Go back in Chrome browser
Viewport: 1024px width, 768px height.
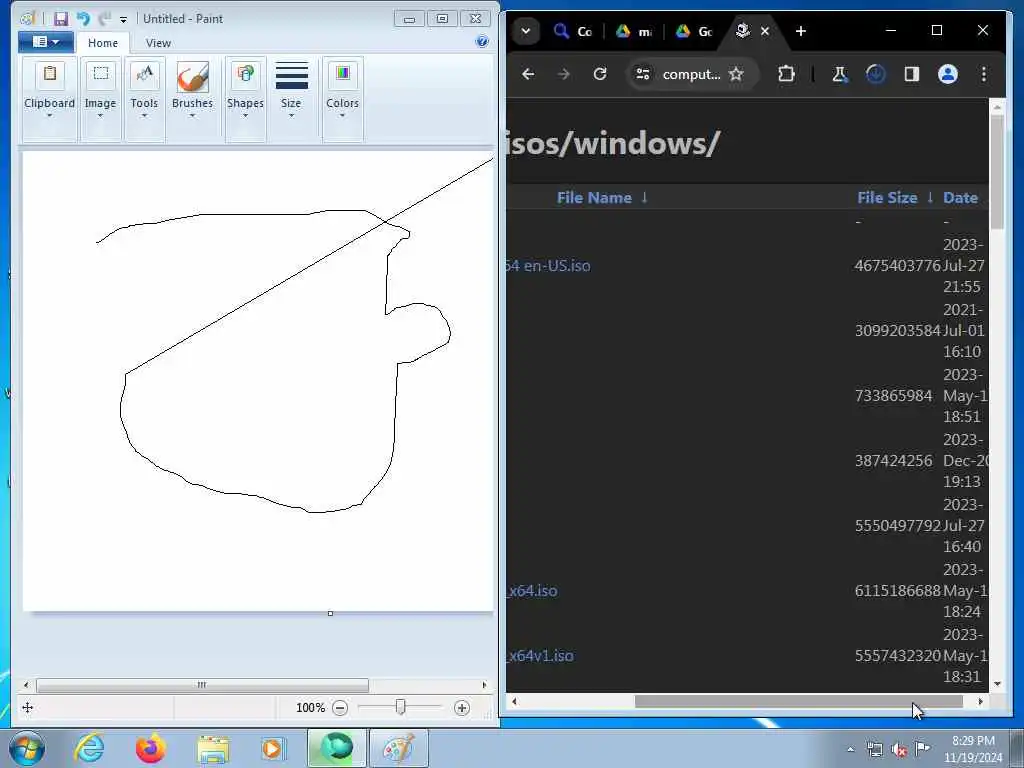528,74
